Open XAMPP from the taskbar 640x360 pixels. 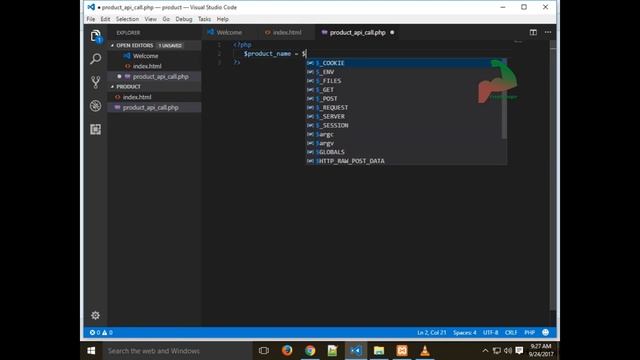pos(402,351)
